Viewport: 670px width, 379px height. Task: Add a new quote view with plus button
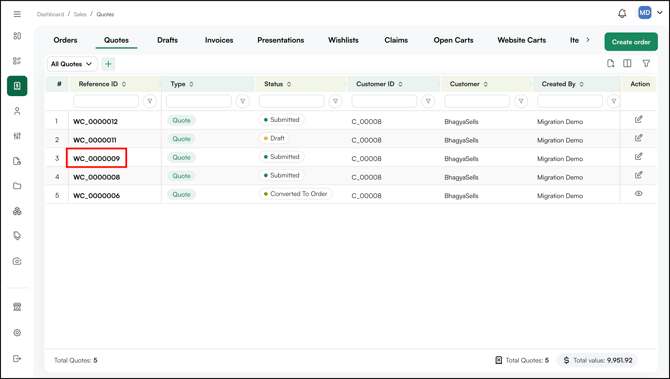(x=108, y=64)
